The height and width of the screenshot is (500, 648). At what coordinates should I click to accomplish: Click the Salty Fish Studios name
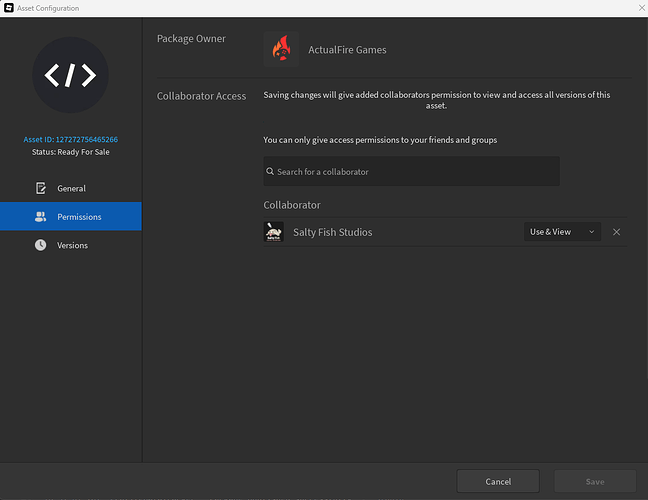tap(332, 232)
